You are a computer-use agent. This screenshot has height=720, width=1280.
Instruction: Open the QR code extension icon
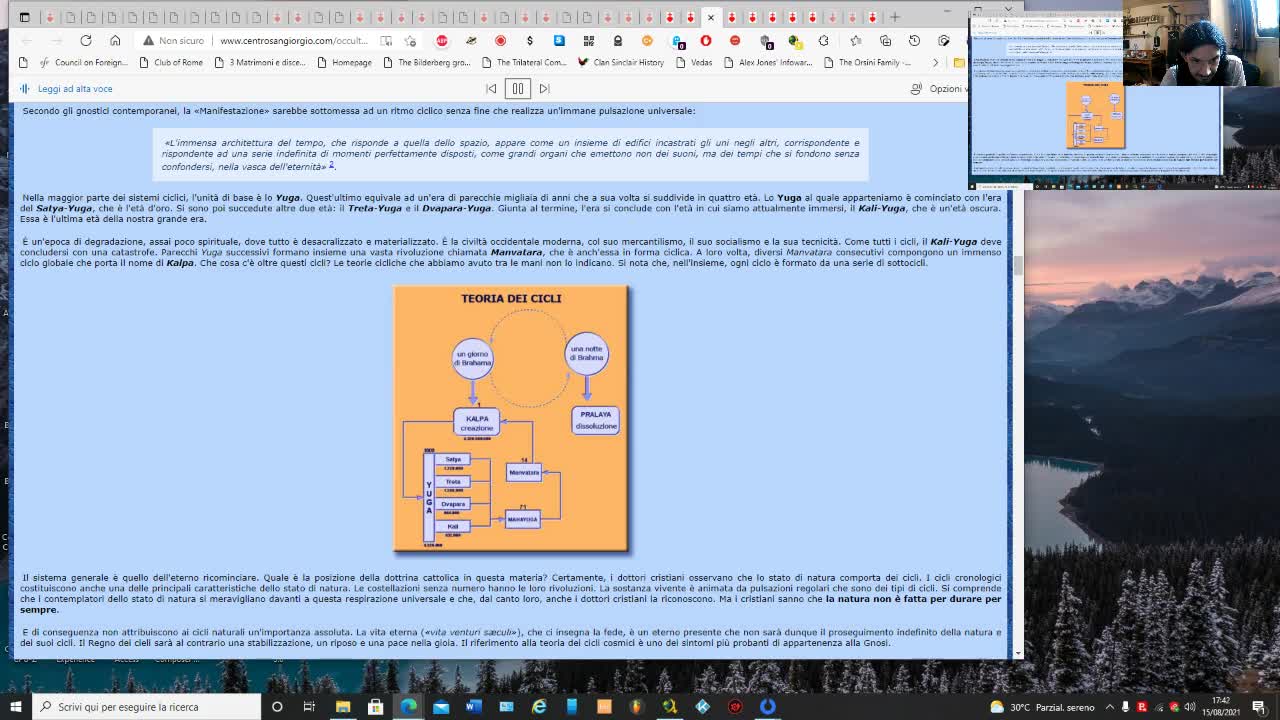coord(588,41)
